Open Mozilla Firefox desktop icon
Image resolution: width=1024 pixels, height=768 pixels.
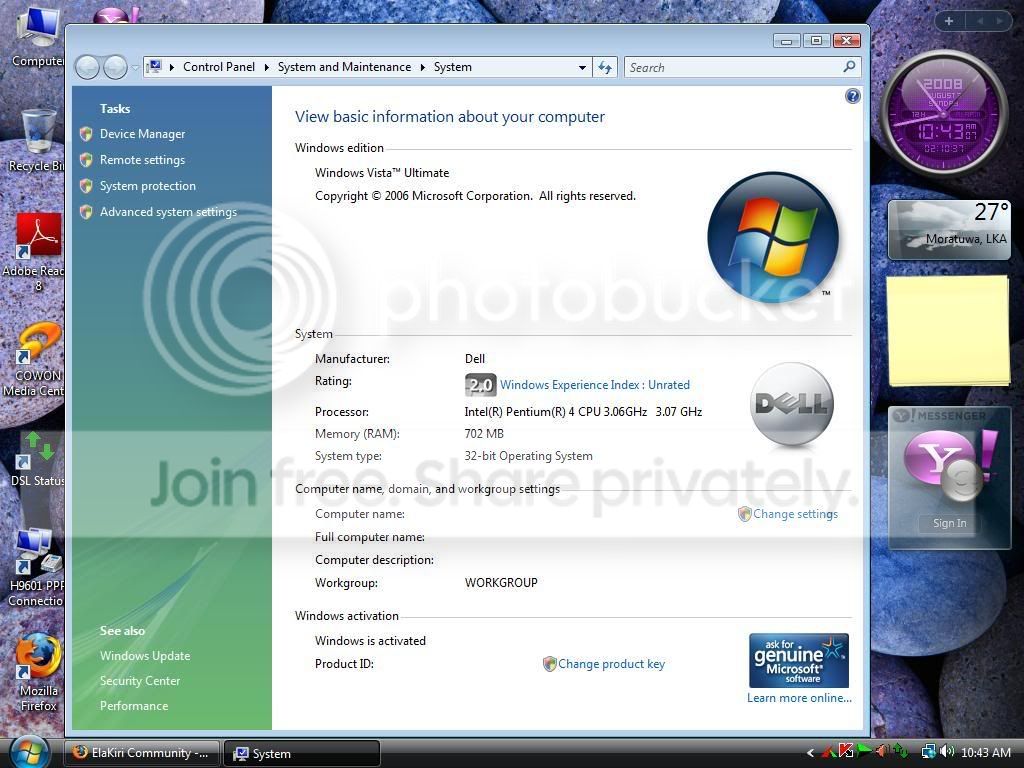coord(38,672)
